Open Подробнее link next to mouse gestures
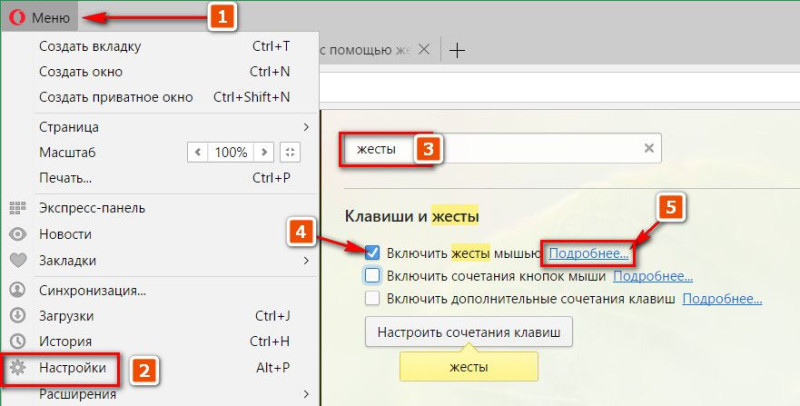Viewport: 800px width, 406px height. (x=589, y=253)
